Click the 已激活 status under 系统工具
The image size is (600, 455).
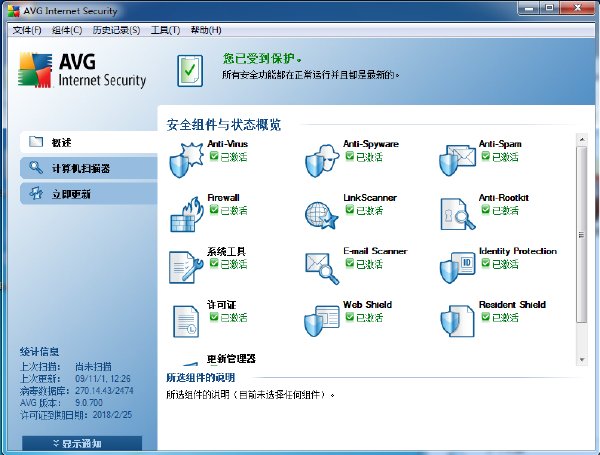click(234, 264)
